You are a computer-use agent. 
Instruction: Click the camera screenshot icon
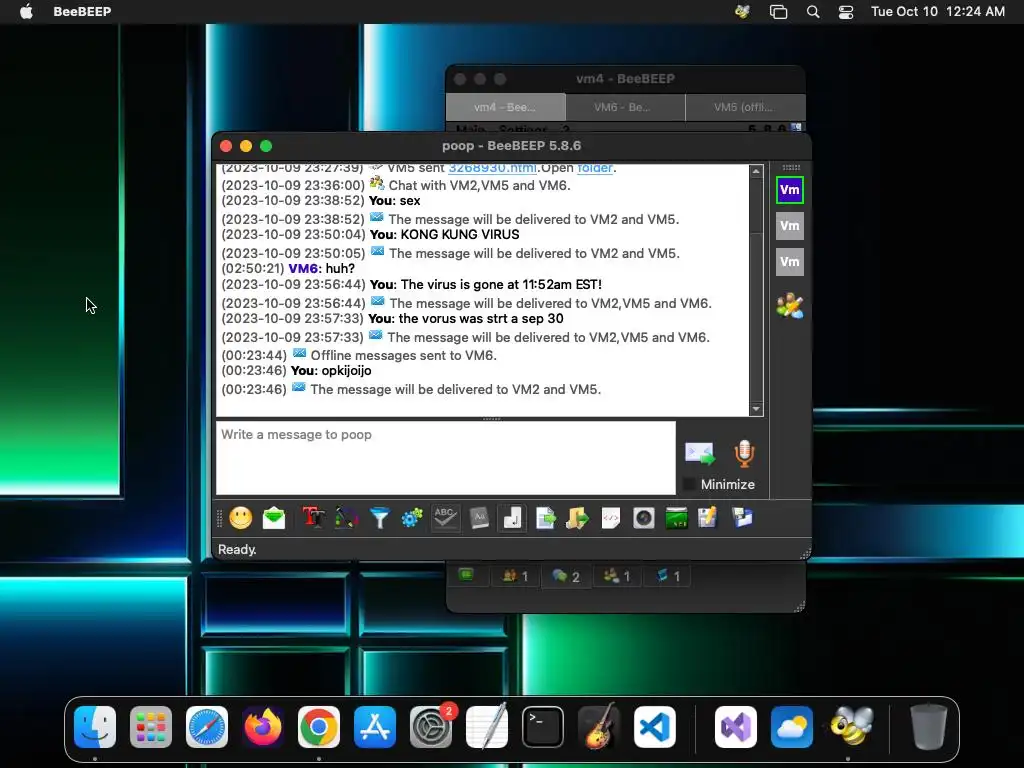tap(643, 519)
